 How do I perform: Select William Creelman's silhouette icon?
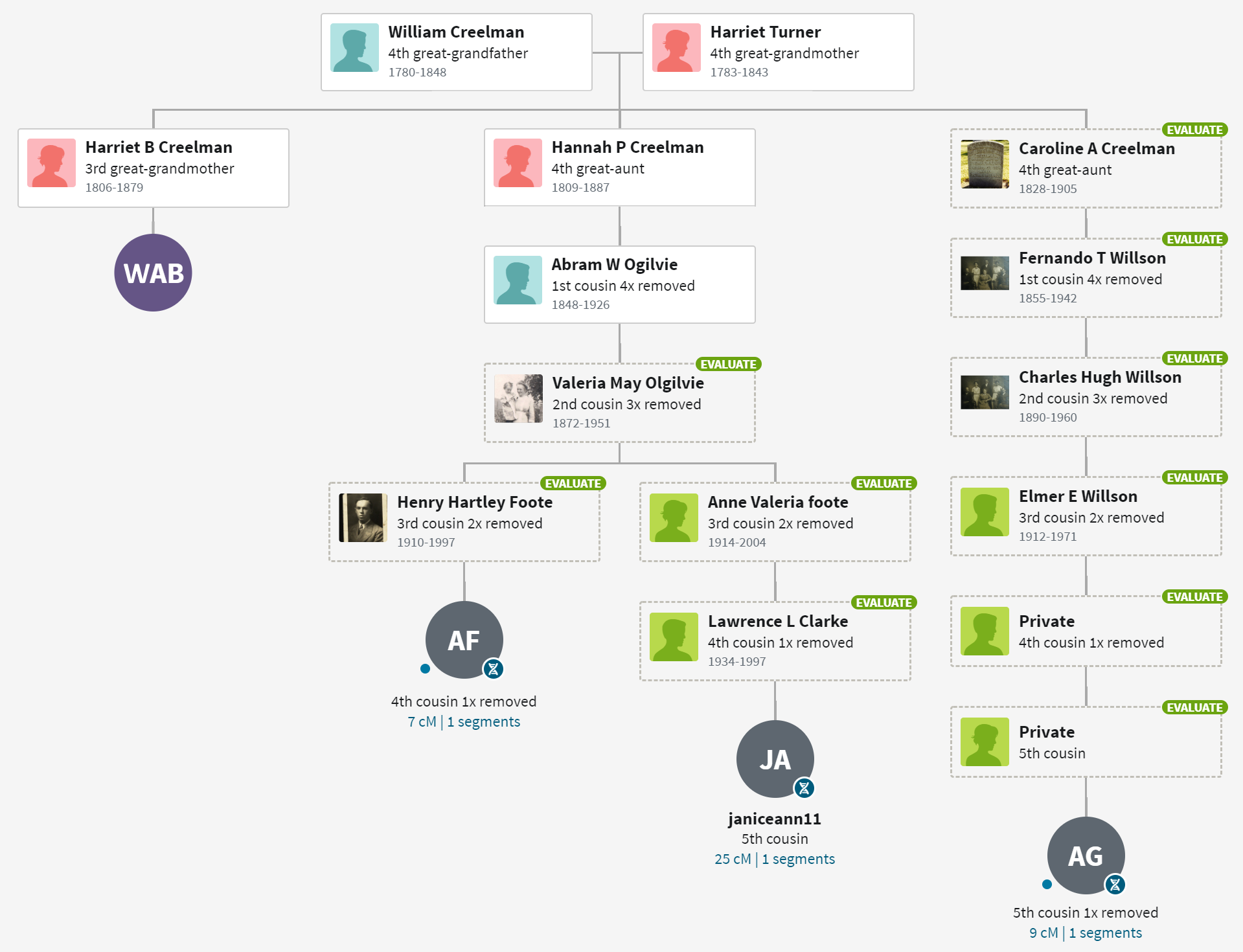pos(354,47)
